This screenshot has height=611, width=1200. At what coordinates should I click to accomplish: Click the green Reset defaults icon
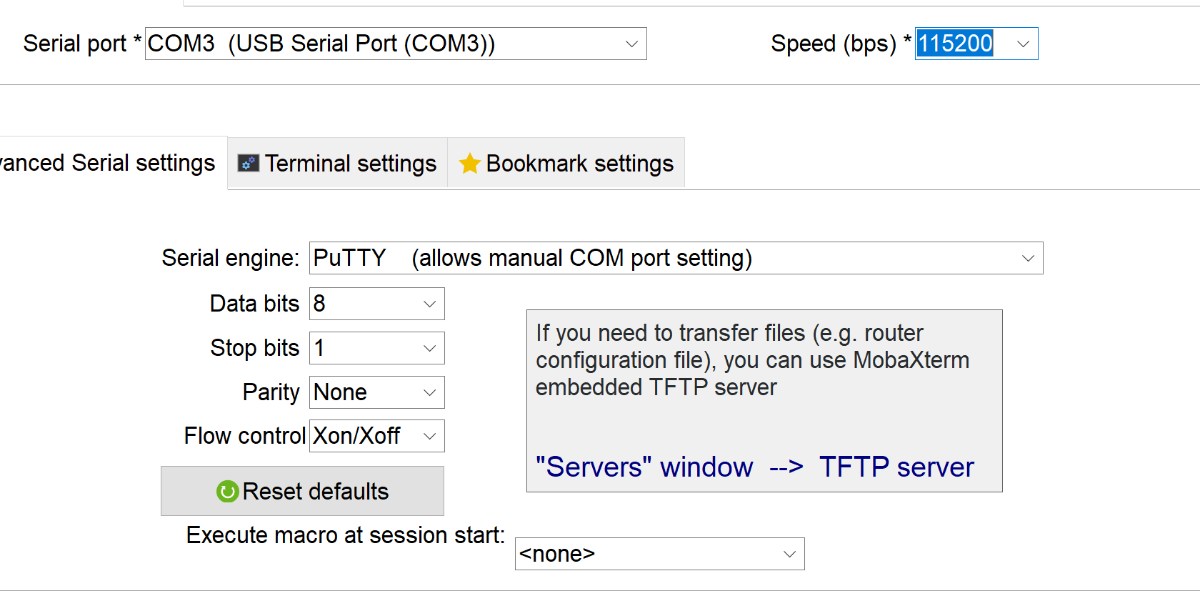(x=227, y=492)
